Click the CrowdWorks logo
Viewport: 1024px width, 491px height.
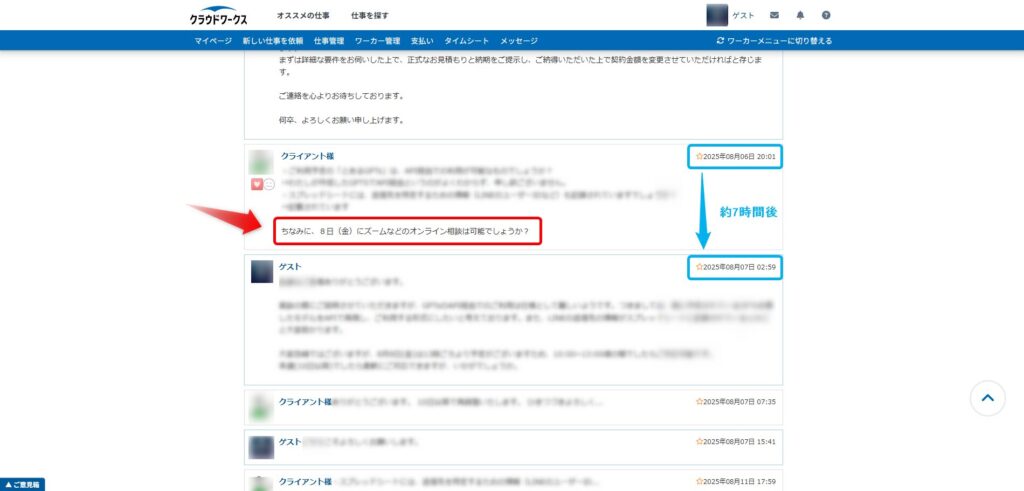[218, 16]
